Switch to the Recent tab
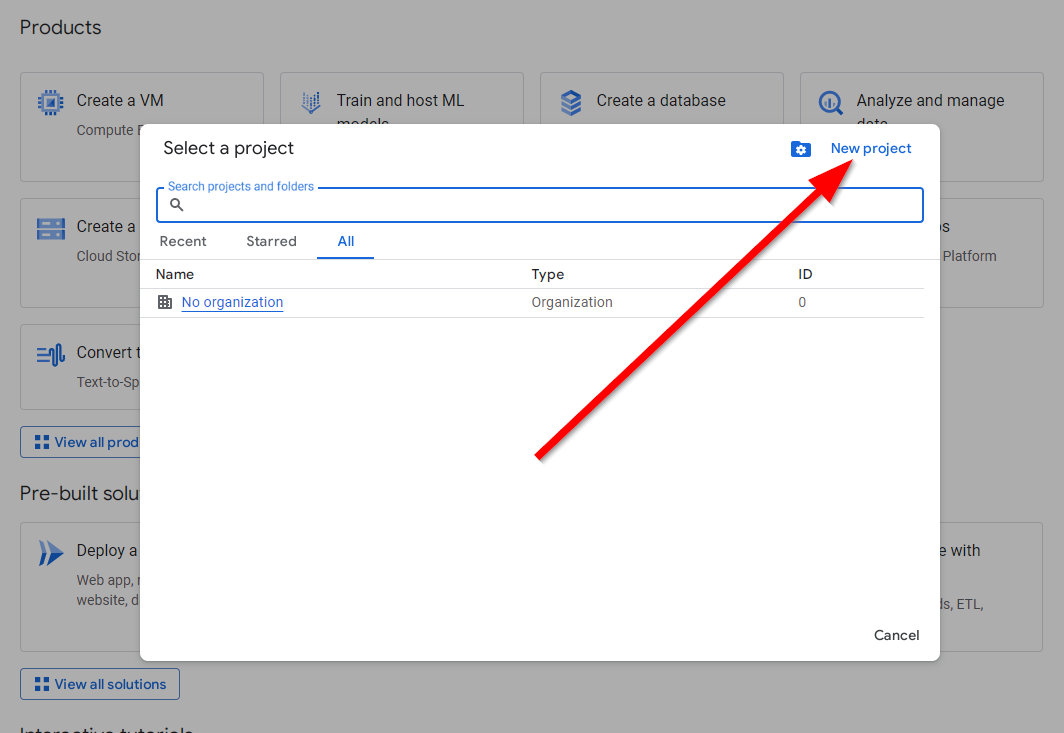This screenshot has height=733, width=1064. (183, 241)
